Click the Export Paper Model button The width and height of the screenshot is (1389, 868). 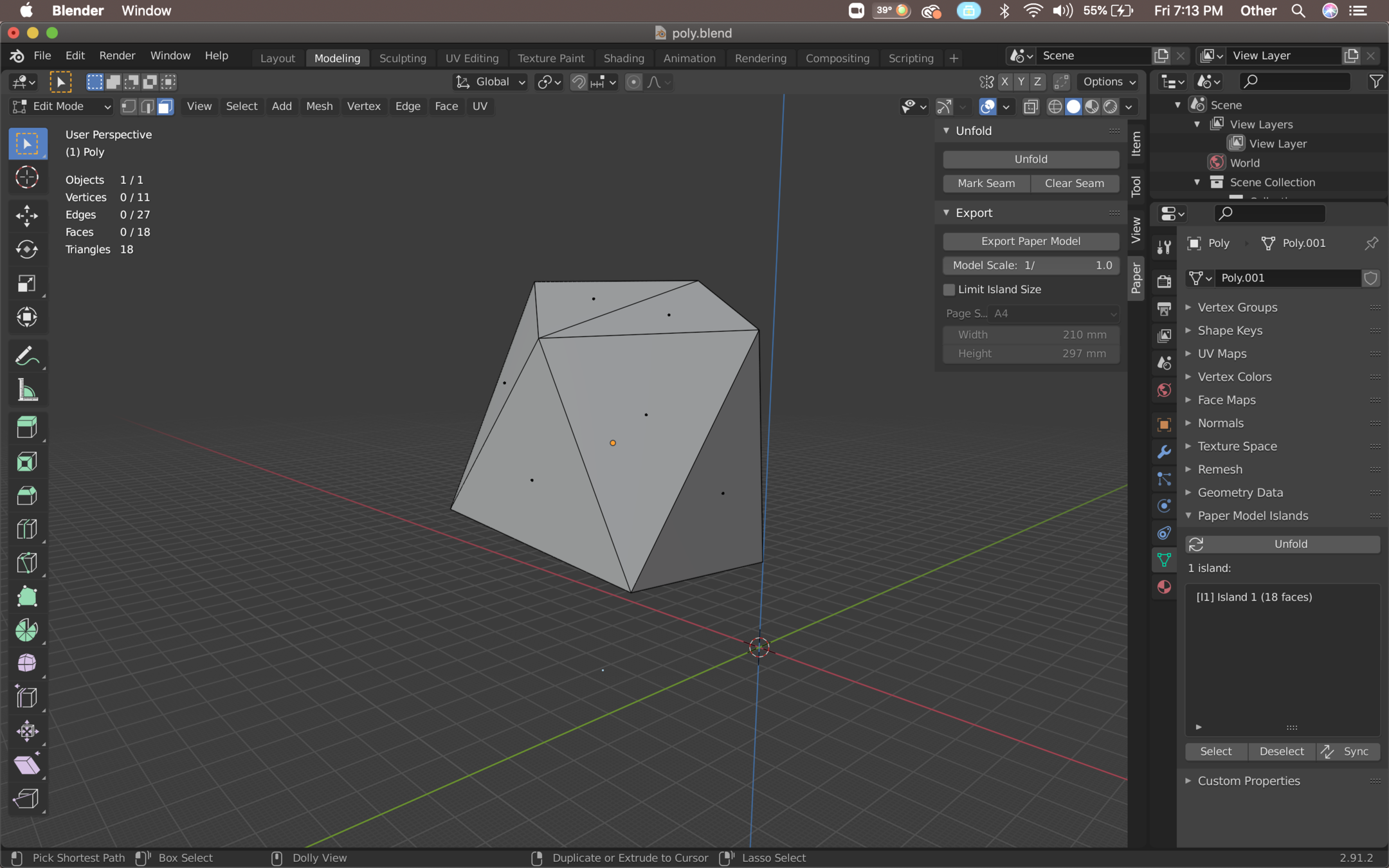coord(1030,241)
